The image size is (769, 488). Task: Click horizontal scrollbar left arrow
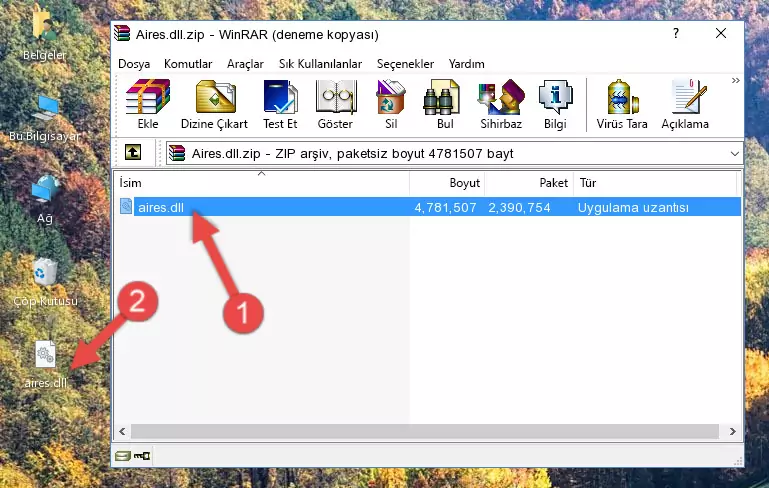123,432
